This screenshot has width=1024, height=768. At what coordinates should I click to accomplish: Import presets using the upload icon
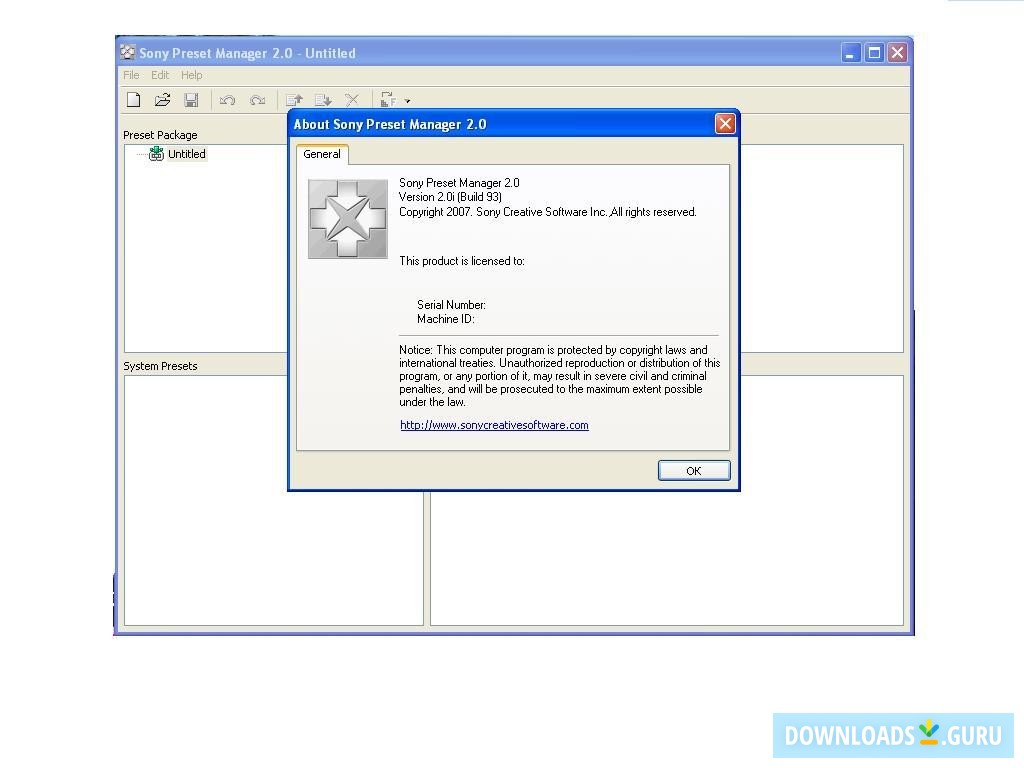point(292,99)
